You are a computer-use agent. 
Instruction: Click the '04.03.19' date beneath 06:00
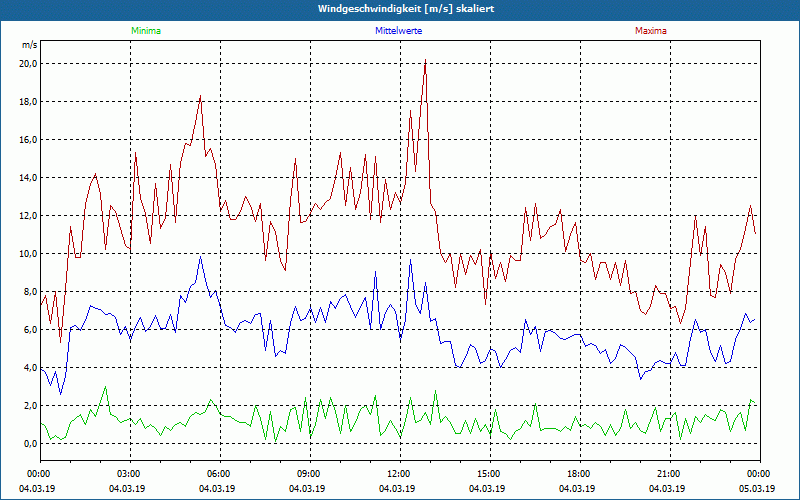[x=217, y=488]
